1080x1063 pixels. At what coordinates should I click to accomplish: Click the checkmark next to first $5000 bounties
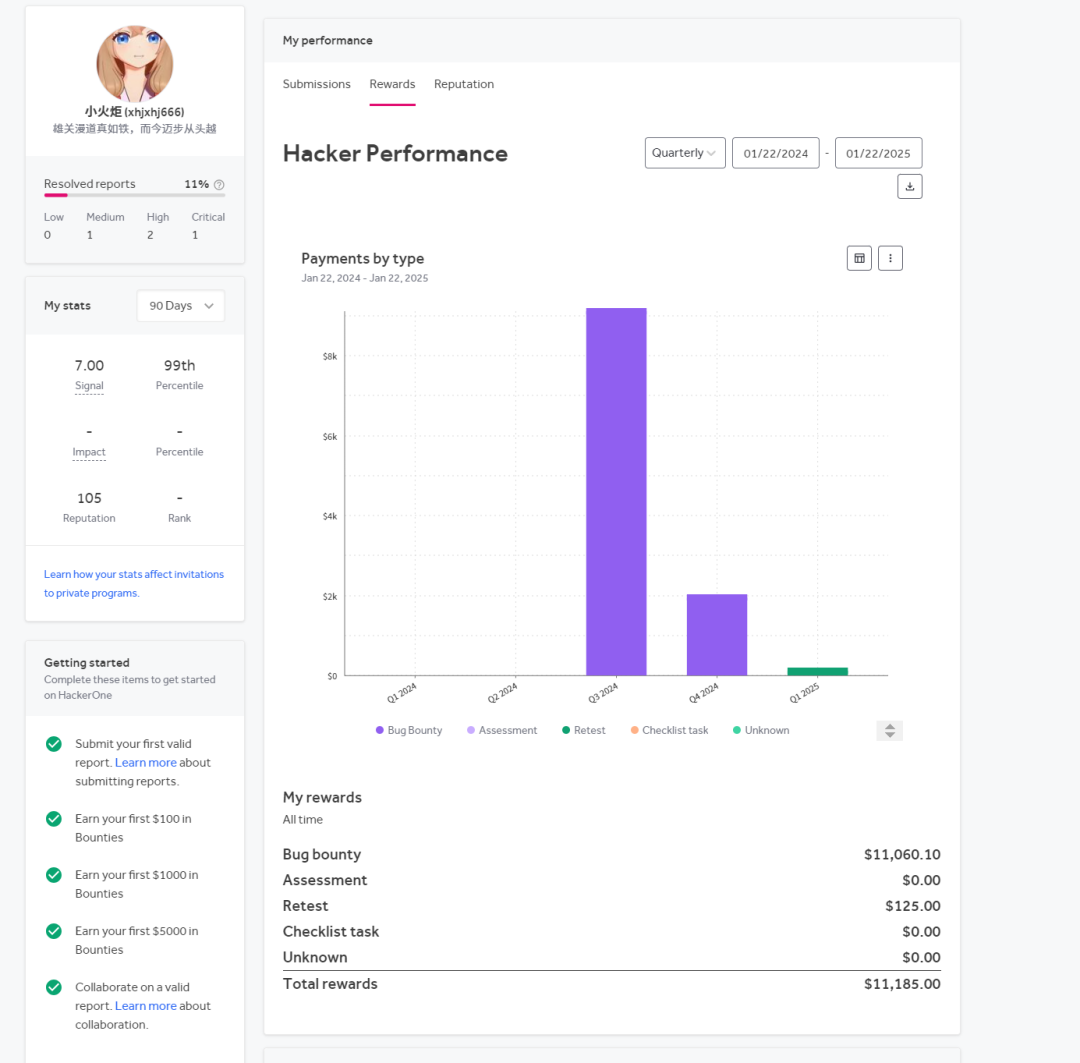(x=54, y=931)
